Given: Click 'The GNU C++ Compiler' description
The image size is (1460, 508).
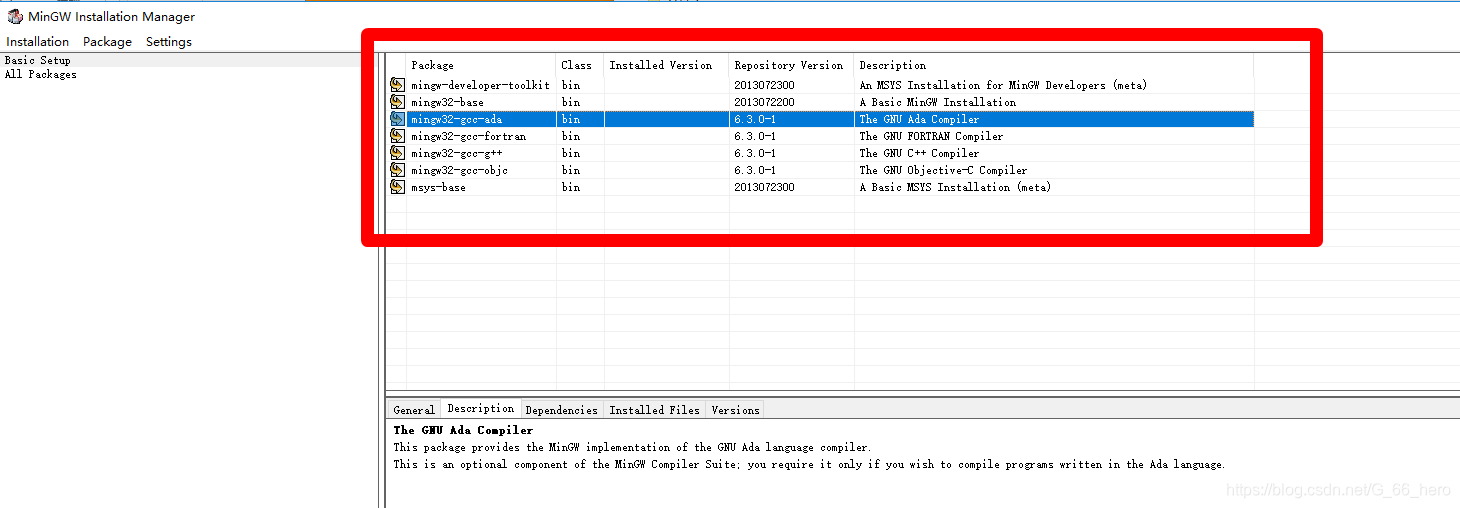Looking at the screenshot, I should pos(919,153).
